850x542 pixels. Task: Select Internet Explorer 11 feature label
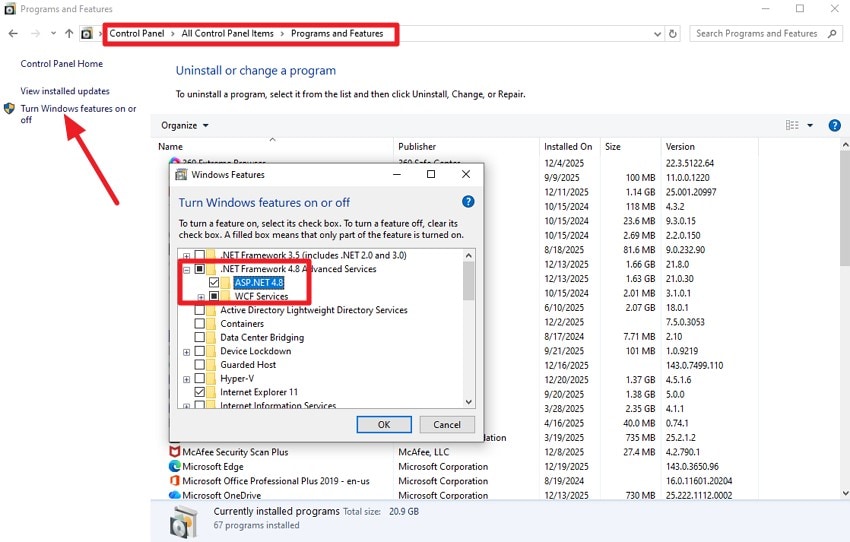[259, 392]
